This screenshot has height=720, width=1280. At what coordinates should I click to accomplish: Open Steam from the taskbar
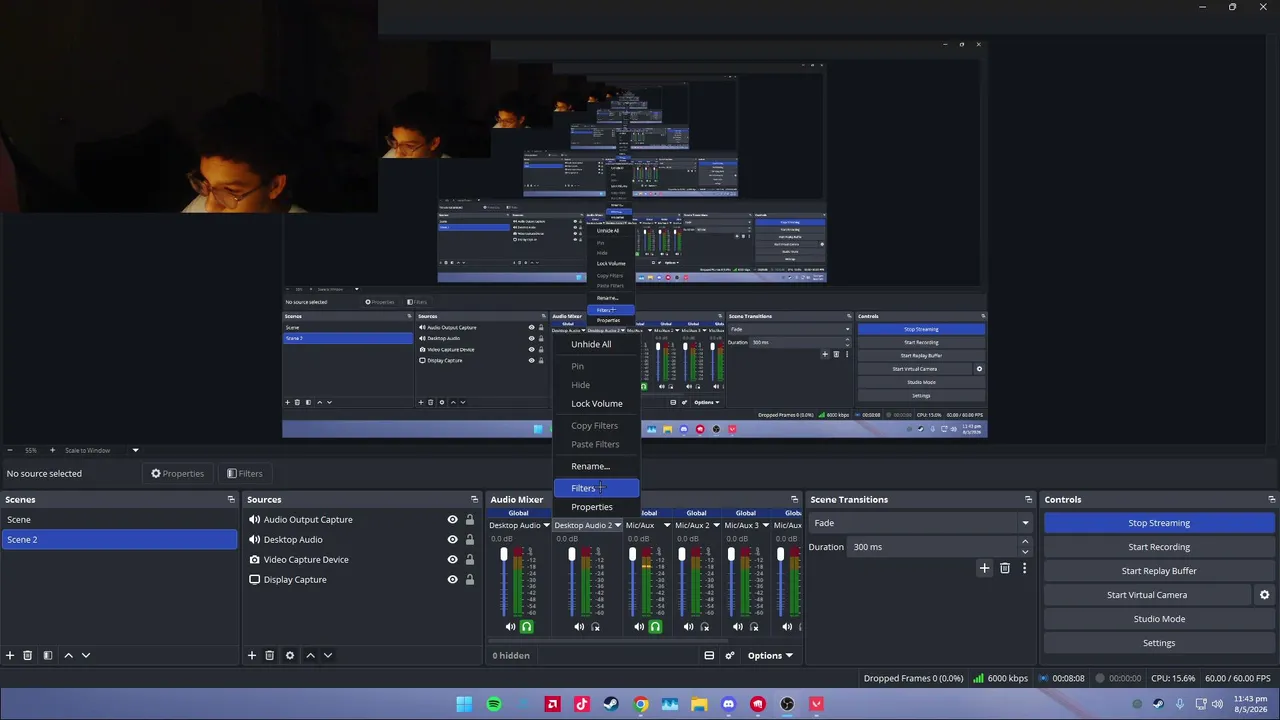611,704
